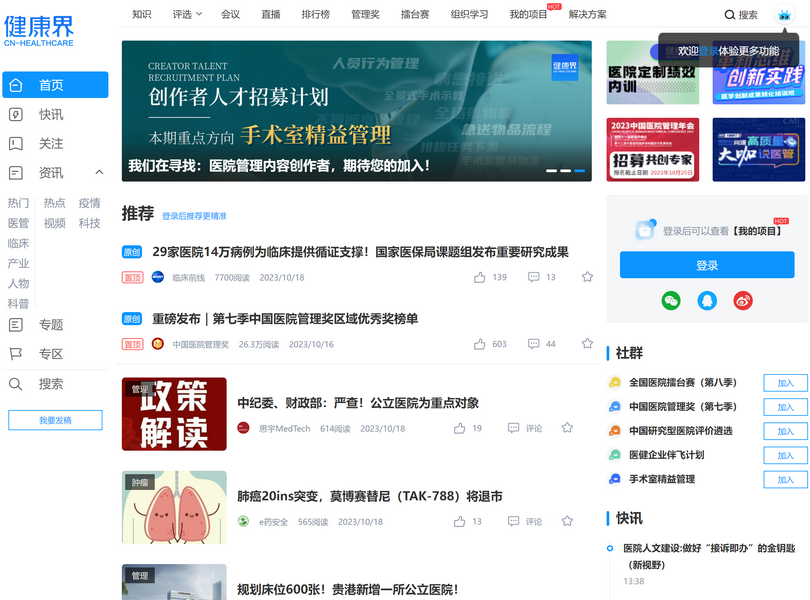Viewport: 810px width, 600px height.
Task: Click the WeChat login icon
Action: tap(670, 300)
